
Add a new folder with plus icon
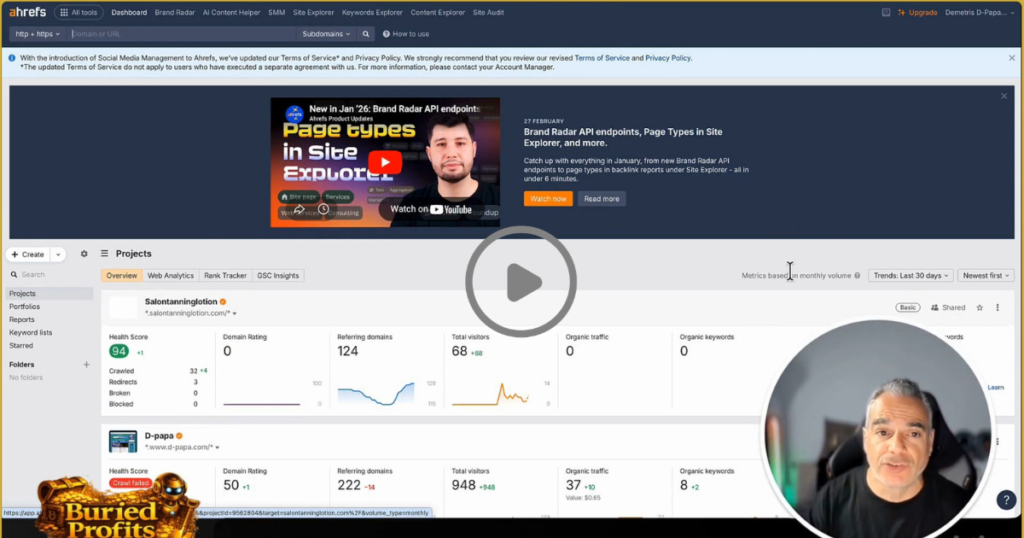tap(86, 365)
